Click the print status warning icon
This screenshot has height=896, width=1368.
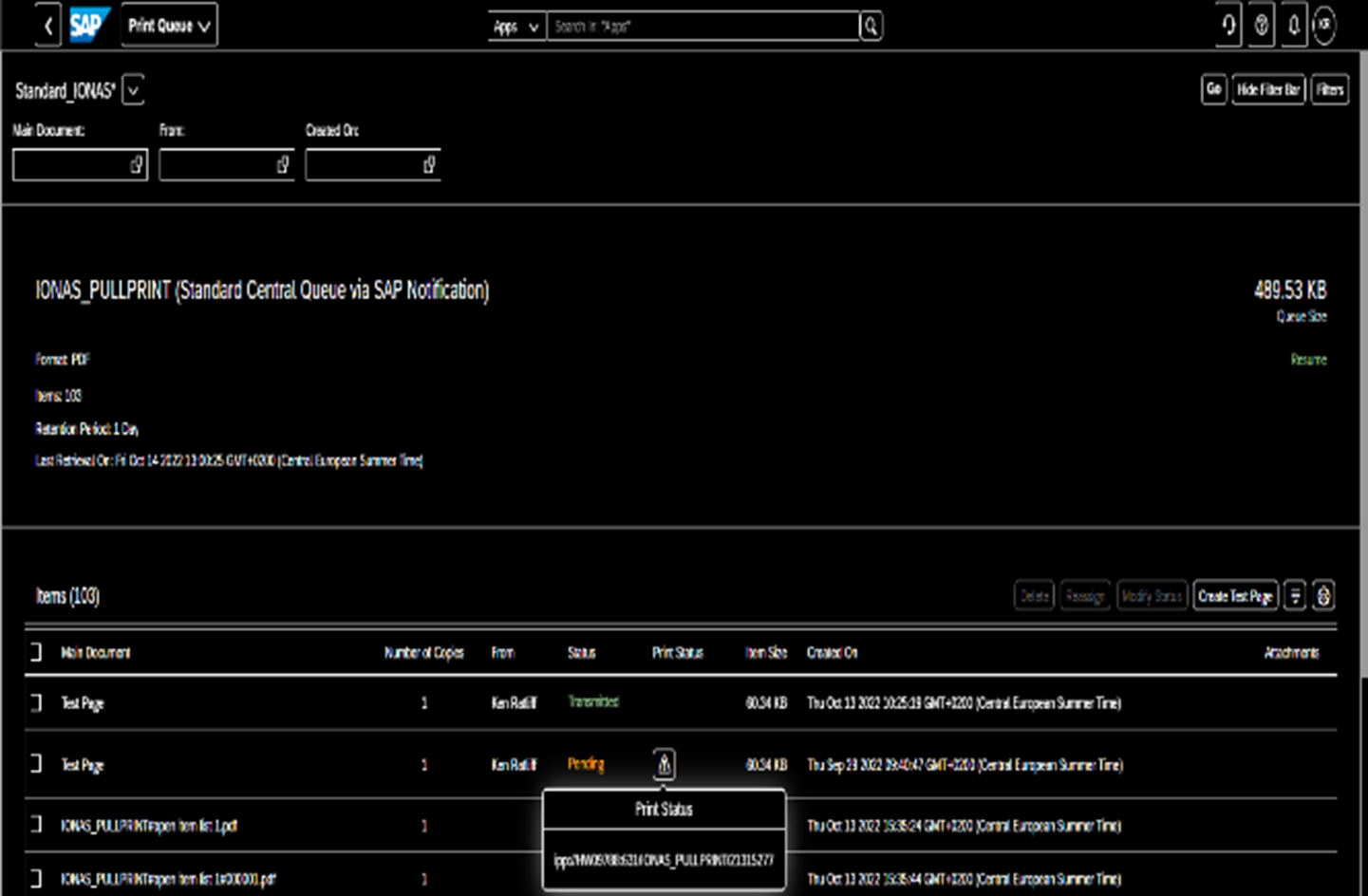point(665,764)
